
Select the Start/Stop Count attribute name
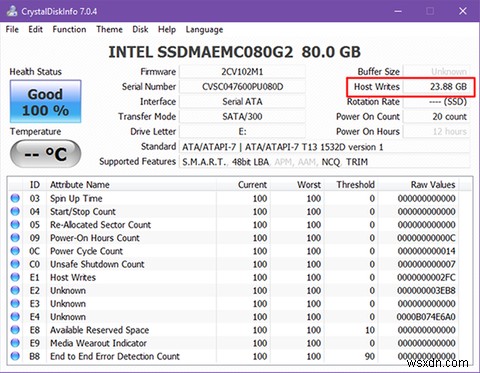pos(83,211)
